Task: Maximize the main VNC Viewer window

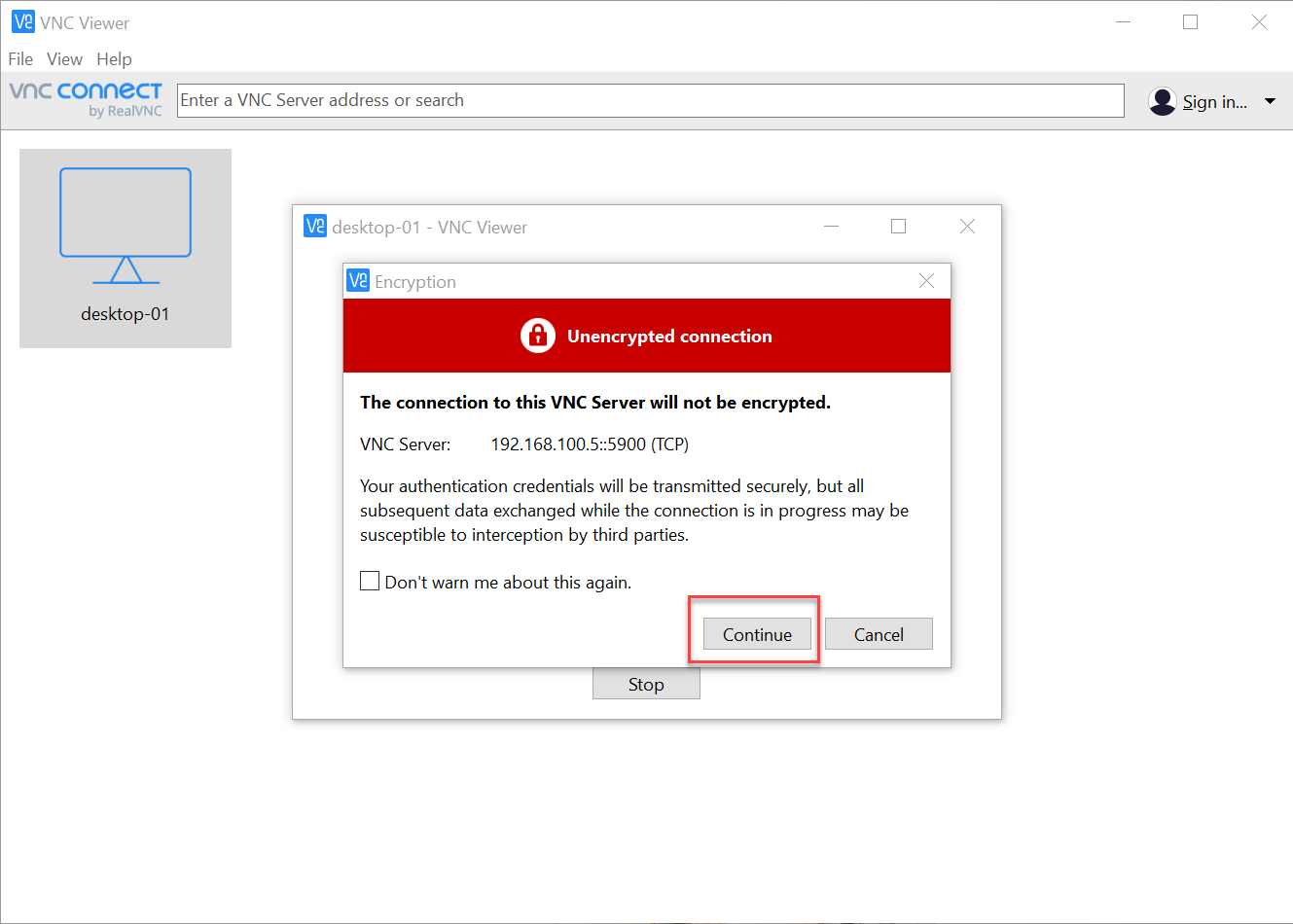Action: pos(1190,22)
